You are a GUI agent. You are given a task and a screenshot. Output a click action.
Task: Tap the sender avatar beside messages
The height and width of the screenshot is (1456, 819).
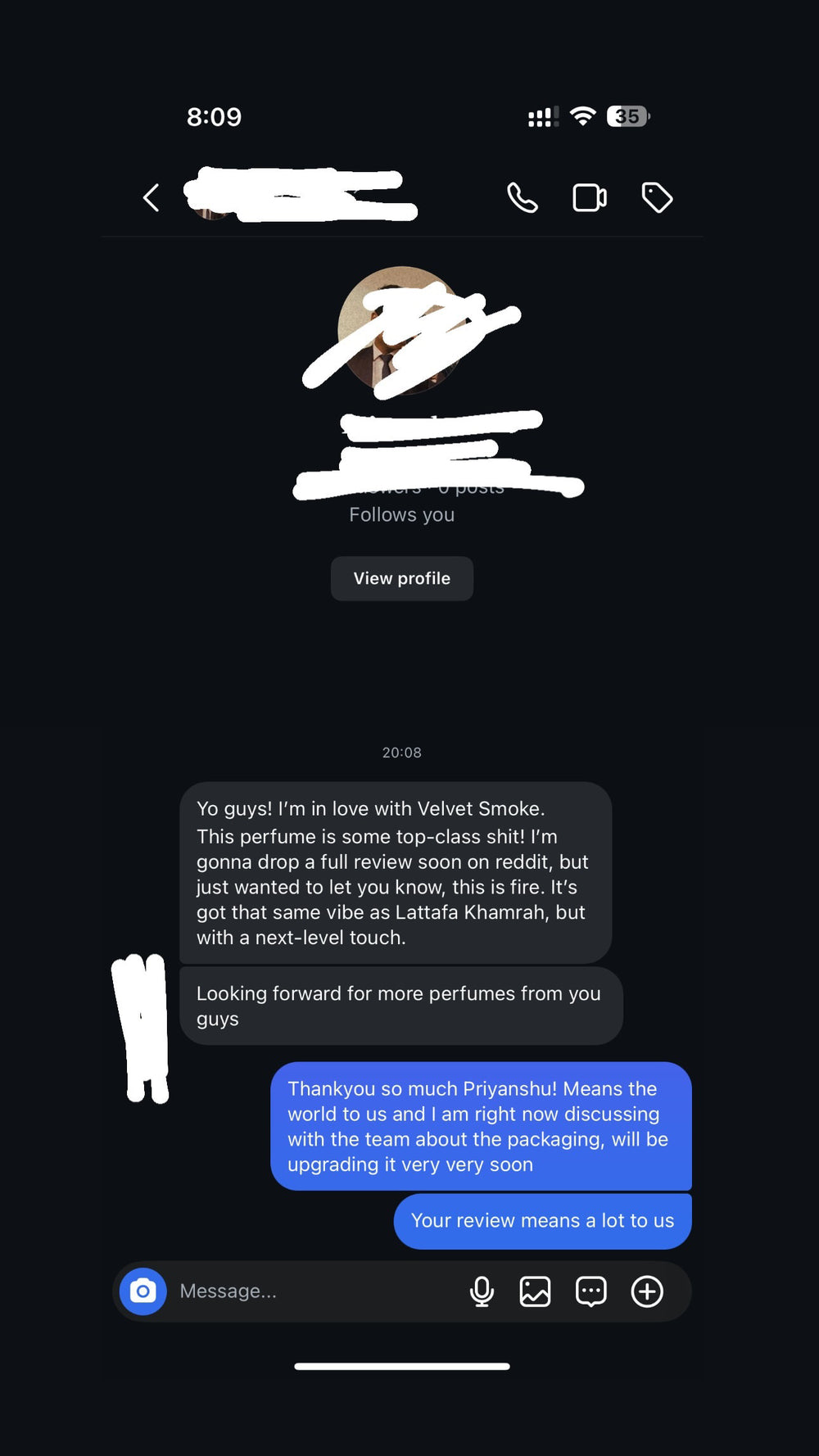tap(141, 1028)
